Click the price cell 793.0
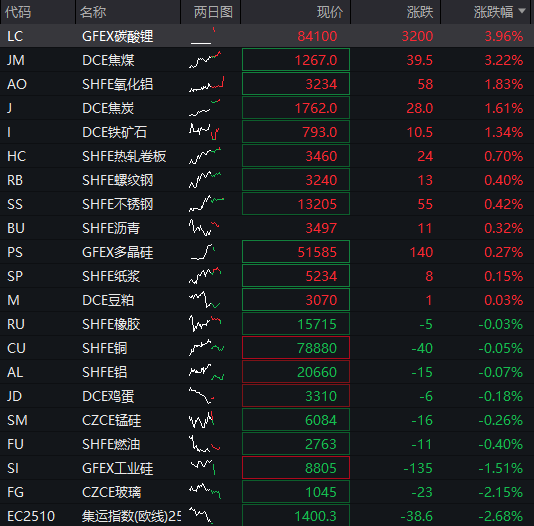This screenshot has width=534, height=526. pyautogui.click(x=296, y=132)
